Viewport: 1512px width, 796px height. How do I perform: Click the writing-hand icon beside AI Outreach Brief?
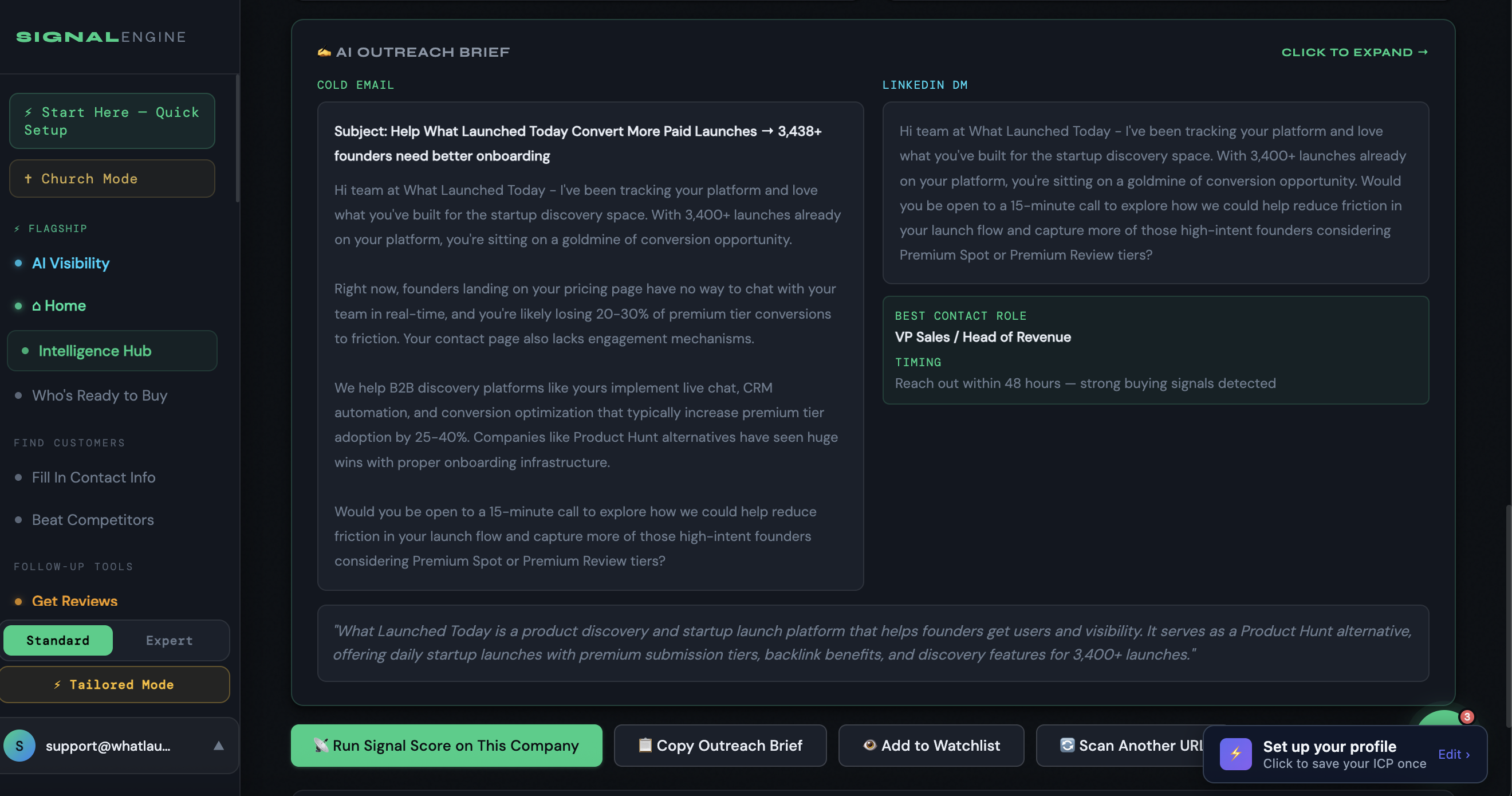[x=324, y=52]
